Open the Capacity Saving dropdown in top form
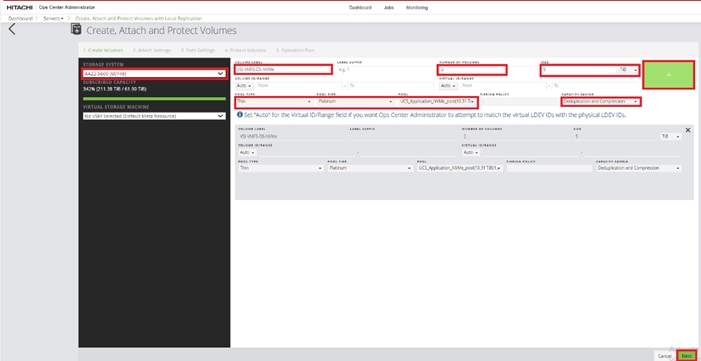 point(600,102)
